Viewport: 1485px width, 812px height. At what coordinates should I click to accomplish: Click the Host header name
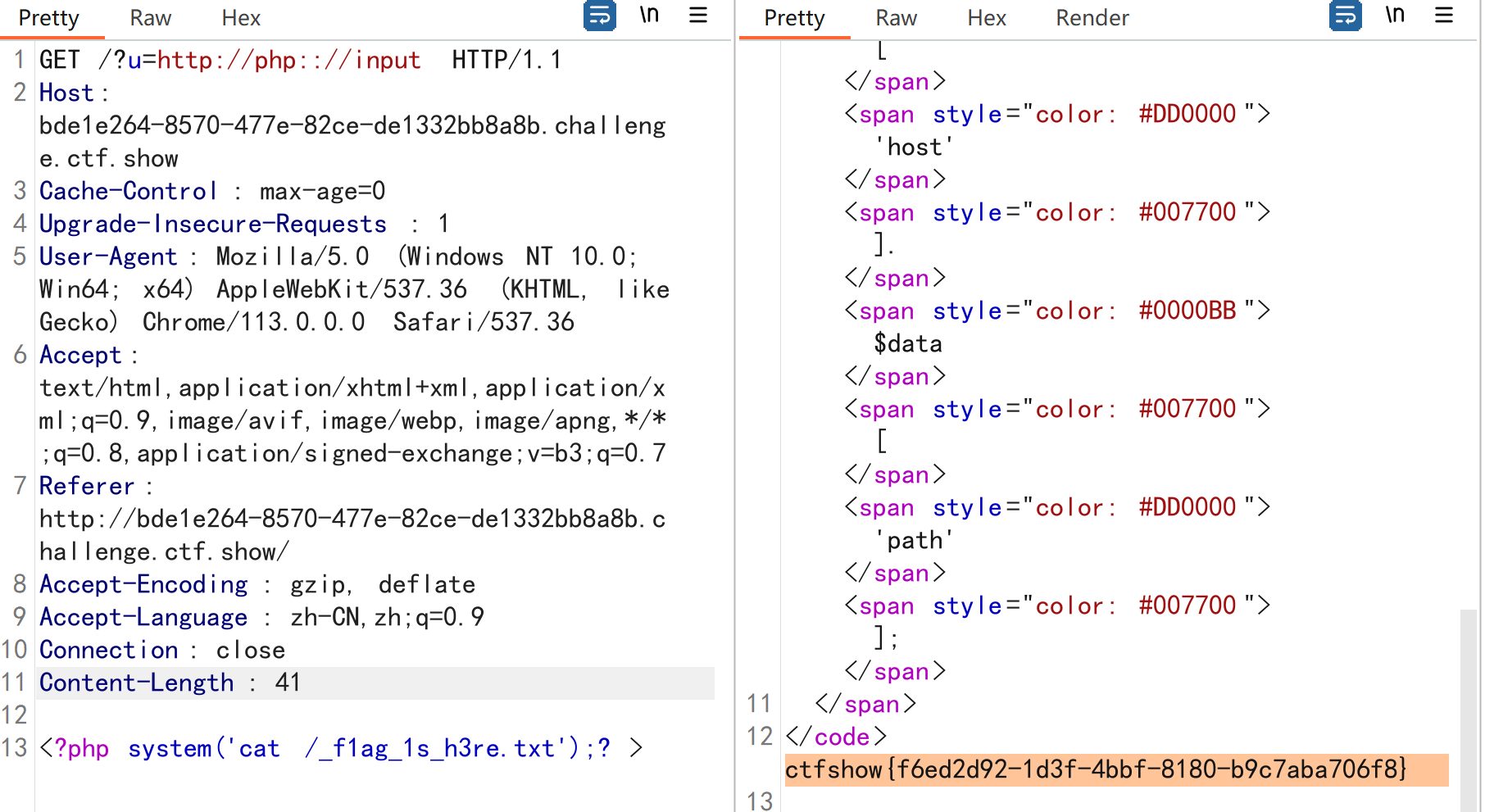pyautogui.click(x=66, y=93)
